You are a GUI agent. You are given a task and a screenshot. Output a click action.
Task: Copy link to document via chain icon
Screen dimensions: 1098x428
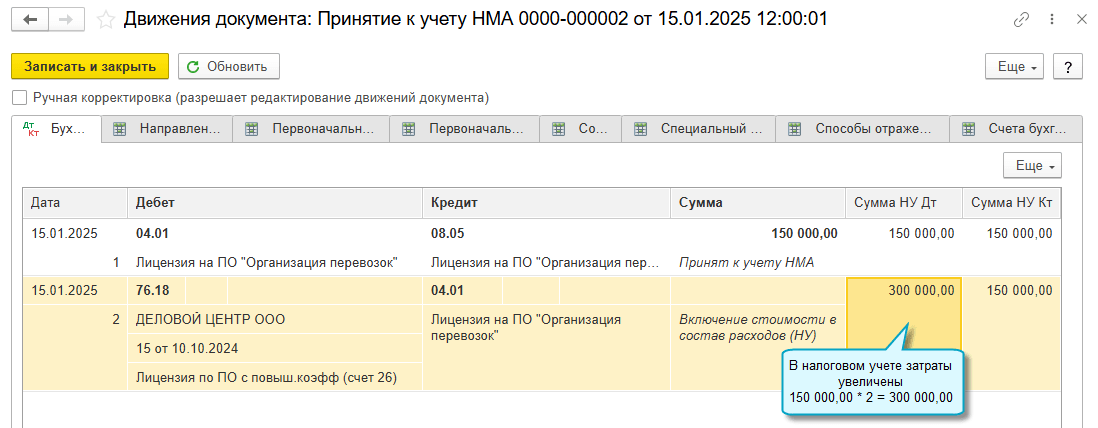click(1021, 20)
